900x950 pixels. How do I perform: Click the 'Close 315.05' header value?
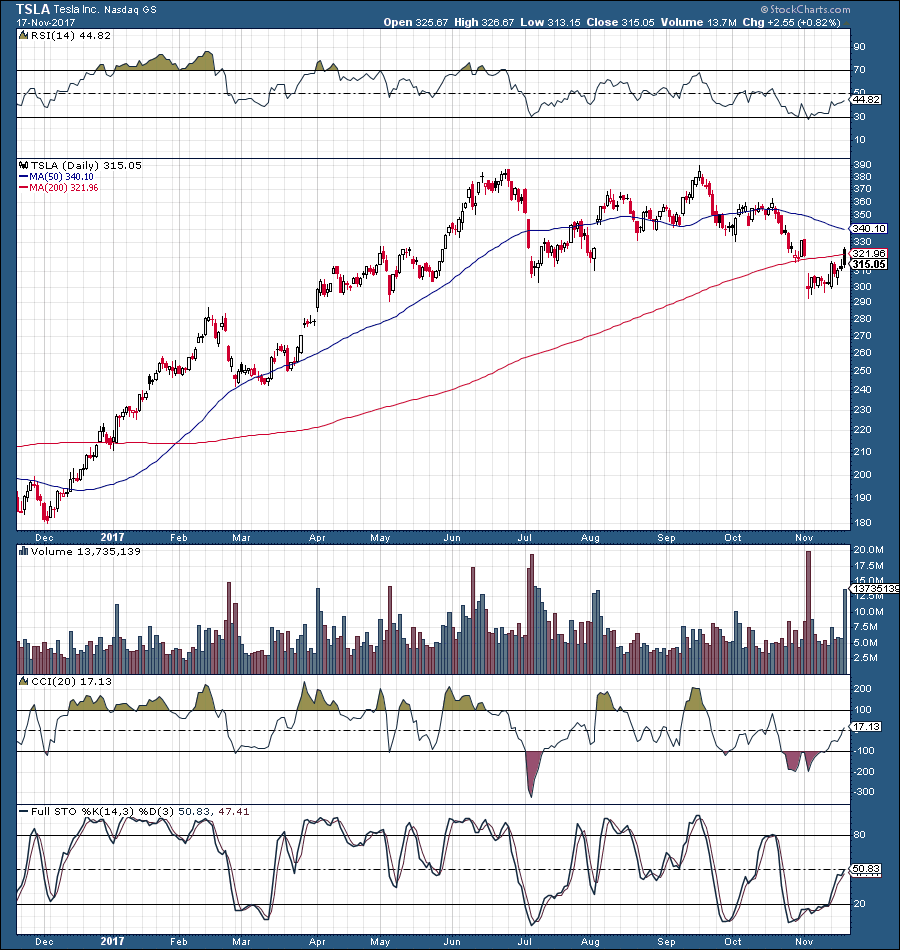click(621, 22)
